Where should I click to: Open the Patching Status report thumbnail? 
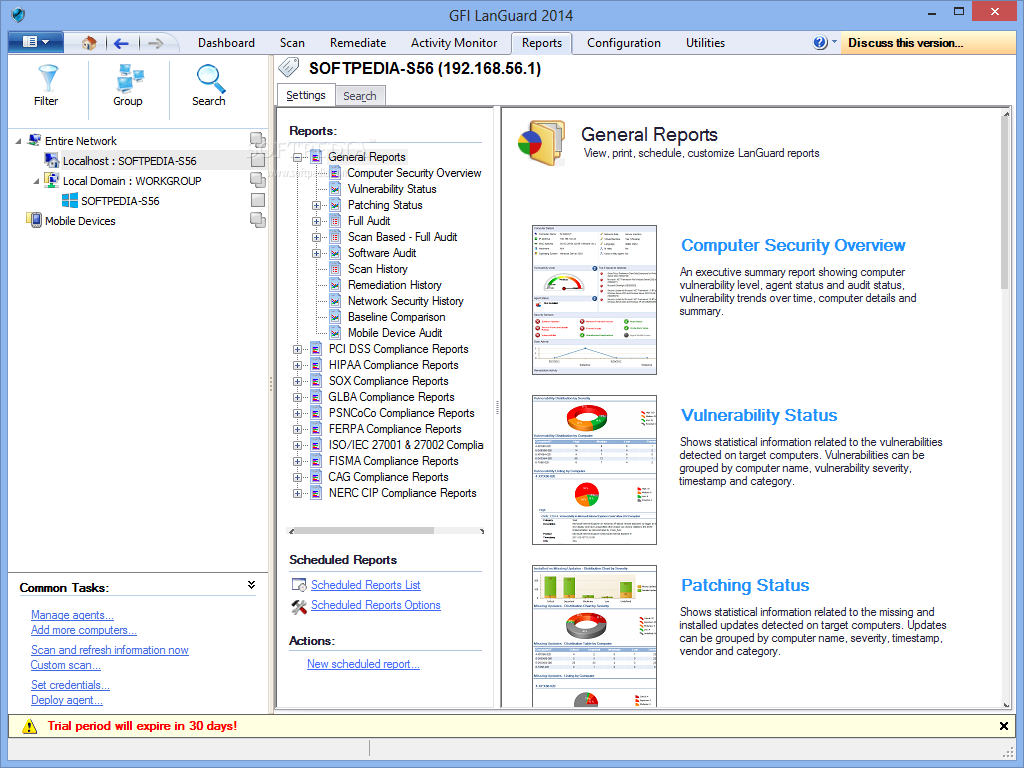[594, 636]
